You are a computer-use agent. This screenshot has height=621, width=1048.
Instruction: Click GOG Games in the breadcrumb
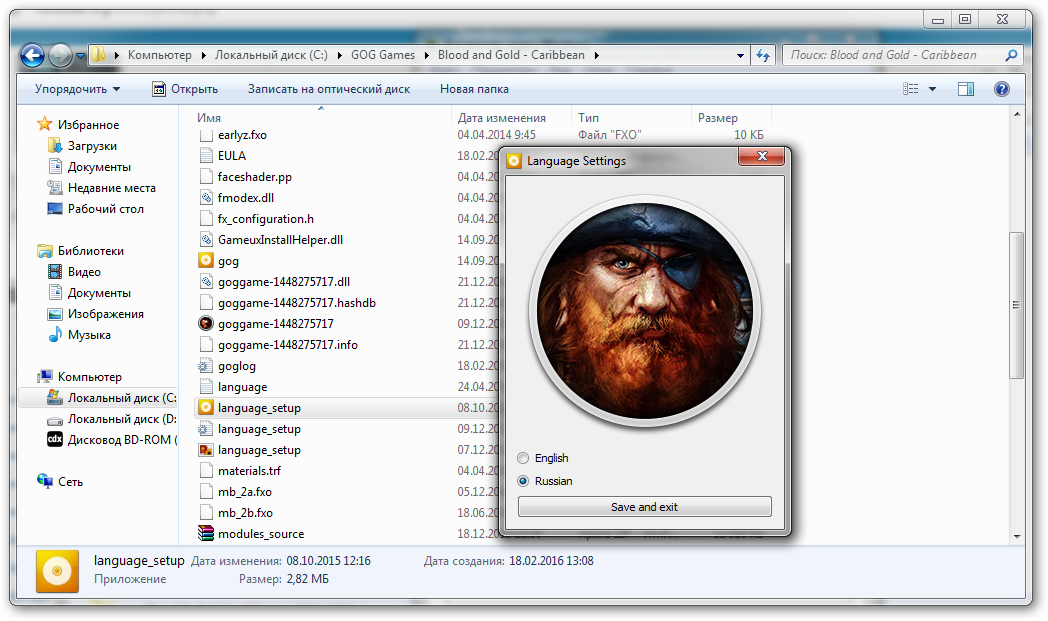pyautogui.click(x=383, y=55)
